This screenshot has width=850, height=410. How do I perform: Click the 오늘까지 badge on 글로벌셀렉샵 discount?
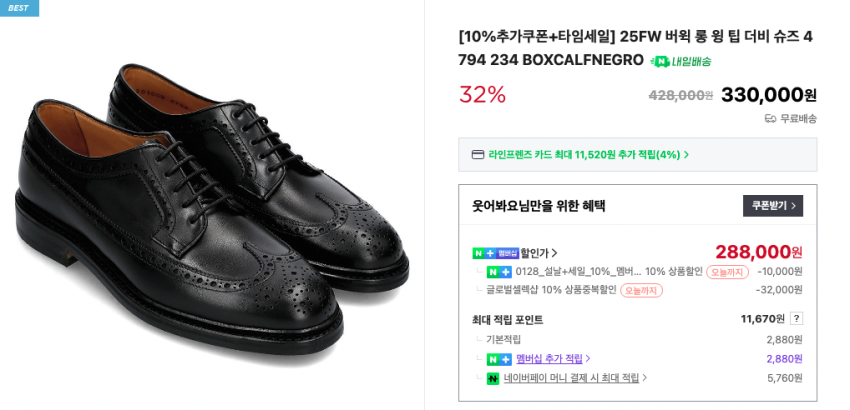[x=641, y=291]
